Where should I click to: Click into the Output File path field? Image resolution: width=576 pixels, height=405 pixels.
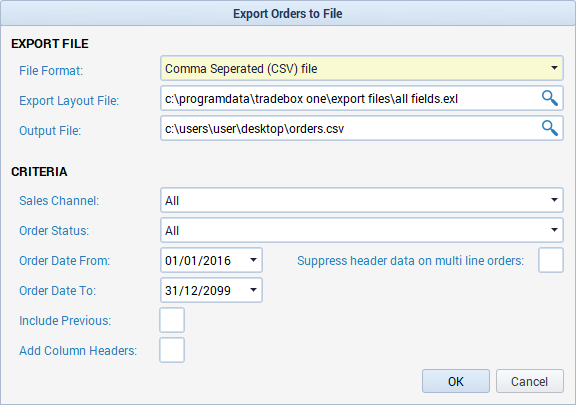[x=349, y=128]
